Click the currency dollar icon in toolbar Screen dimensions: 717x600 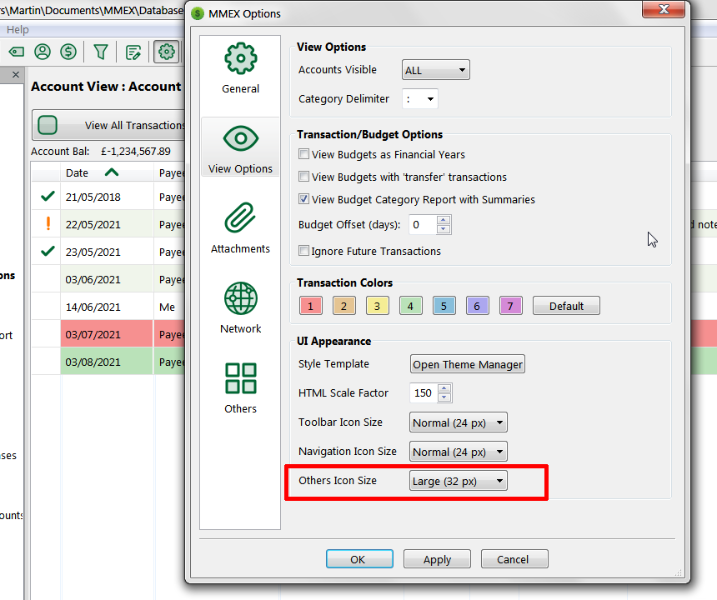(69, 52)
